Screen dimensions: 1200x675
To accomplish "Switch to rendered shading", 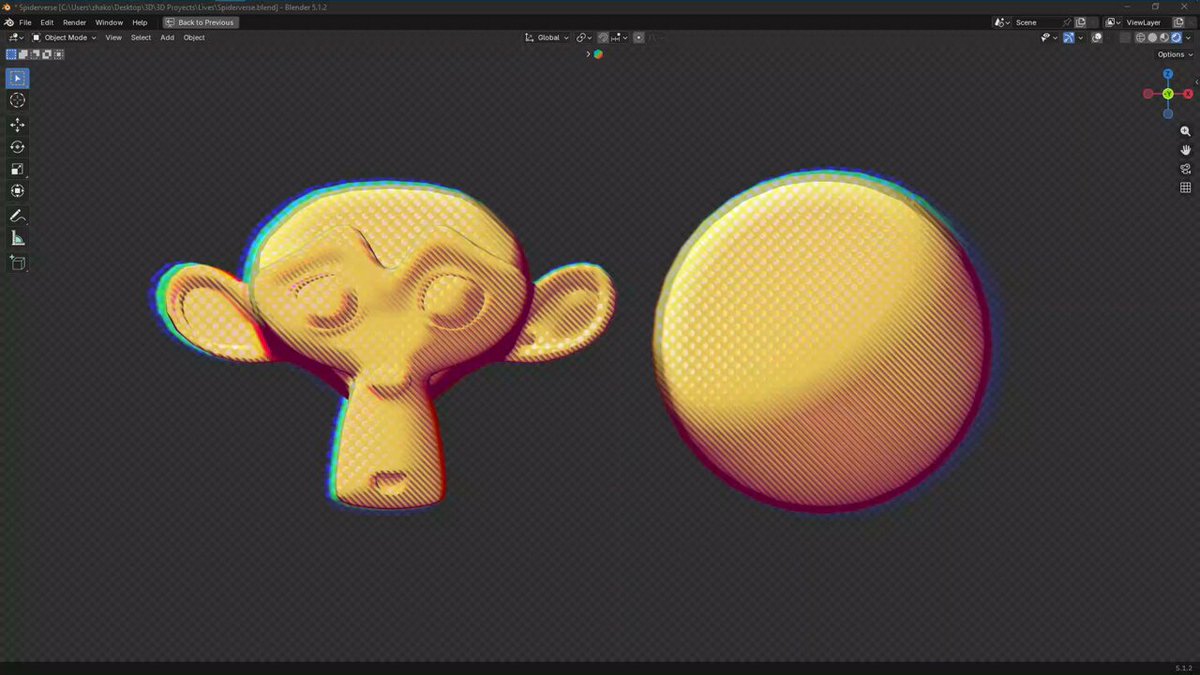I will pyautogui.click(x=1176, y=38).
